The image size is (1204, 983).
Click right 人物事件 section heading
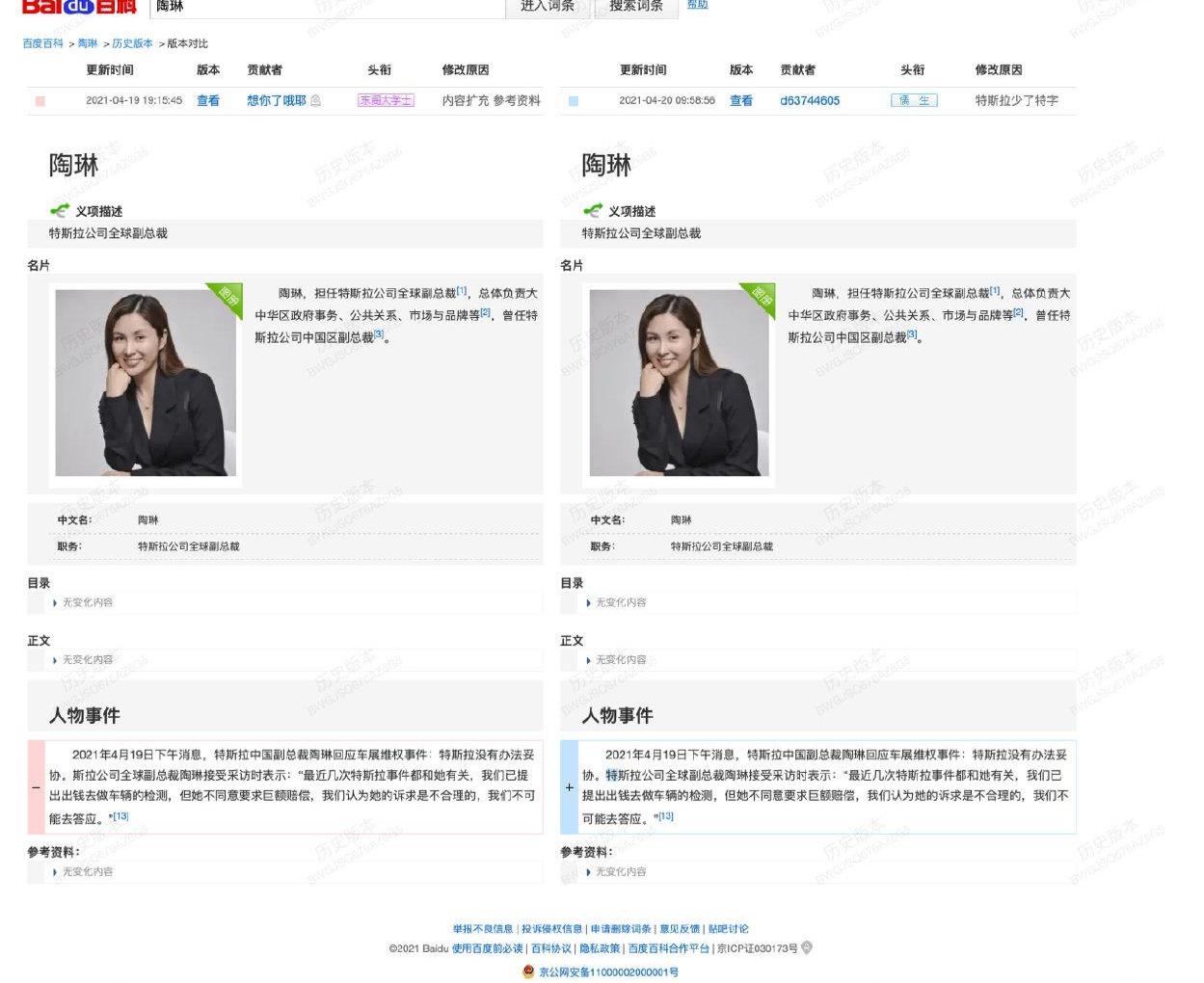click(x=618, y=715)
